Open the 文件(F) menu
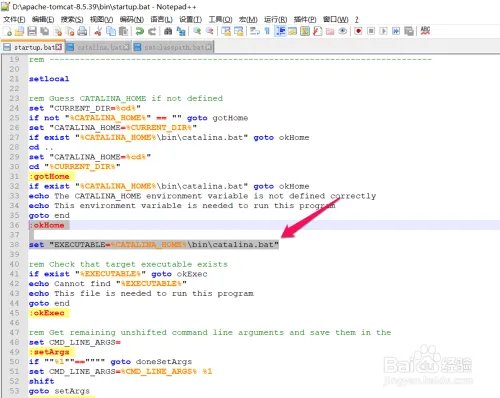The height and width of the screenshot is (398, 500). [x=14, y=19]
